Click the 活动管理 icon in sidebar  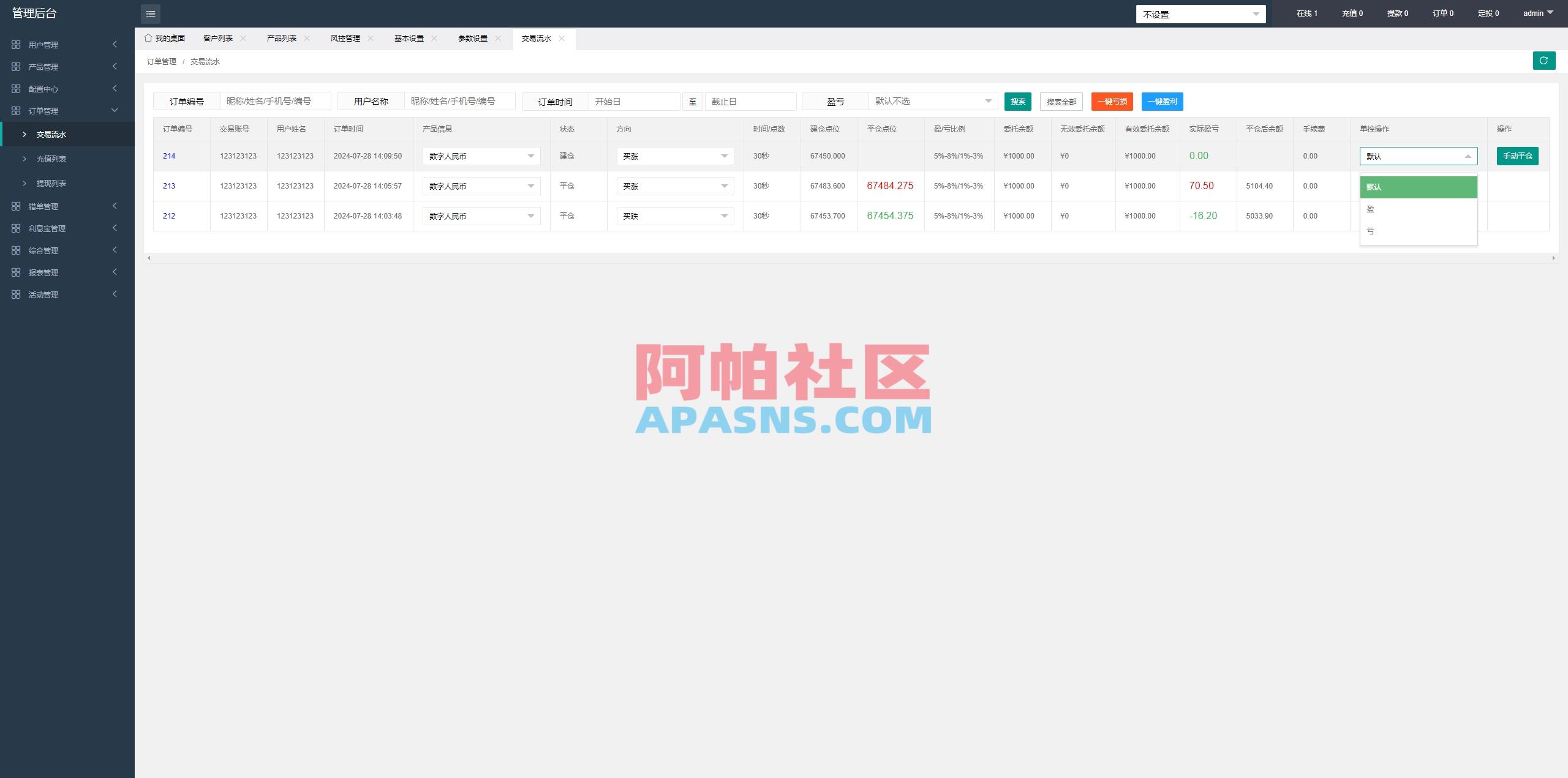coord(17,294)
